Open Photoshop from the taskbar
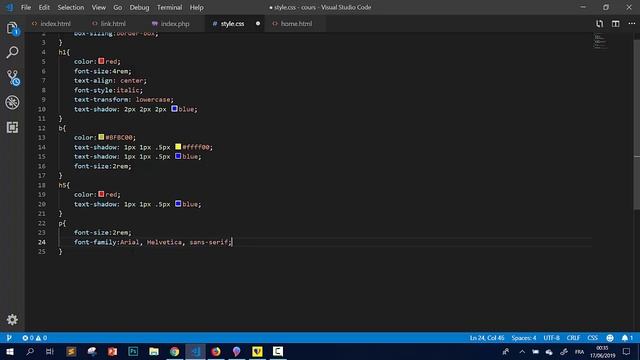The image size is (640, 360). tap(133, 351)
